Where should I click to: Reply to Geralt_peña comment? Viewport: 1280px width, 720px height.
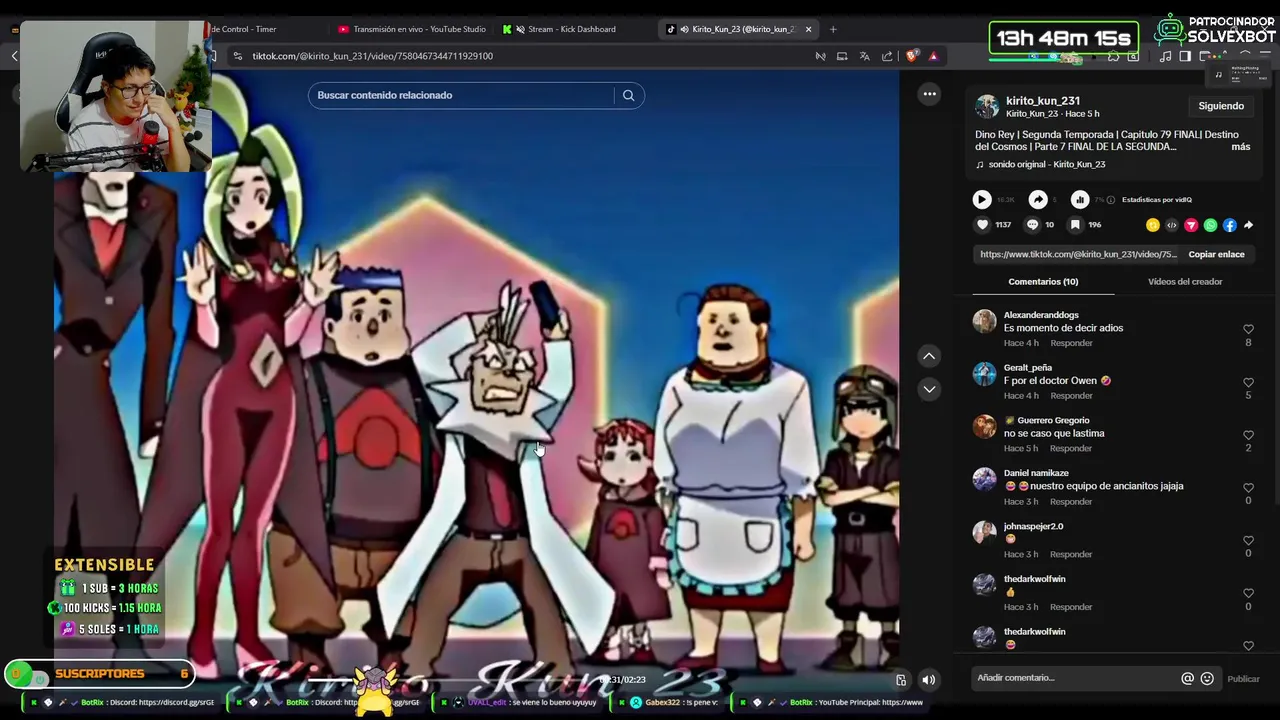1071,396
